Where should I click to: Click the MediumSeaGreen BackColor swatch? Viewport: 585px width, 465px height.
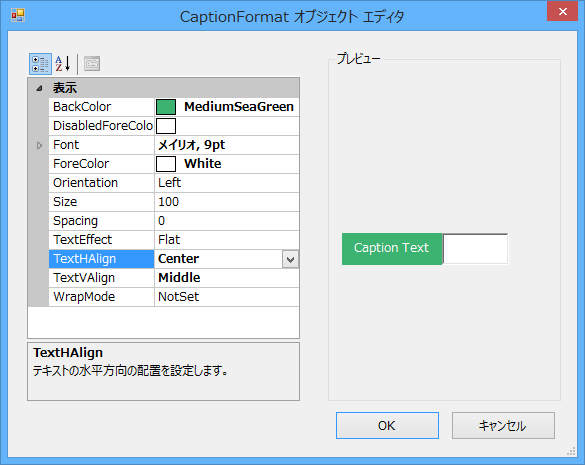(166, 107)
